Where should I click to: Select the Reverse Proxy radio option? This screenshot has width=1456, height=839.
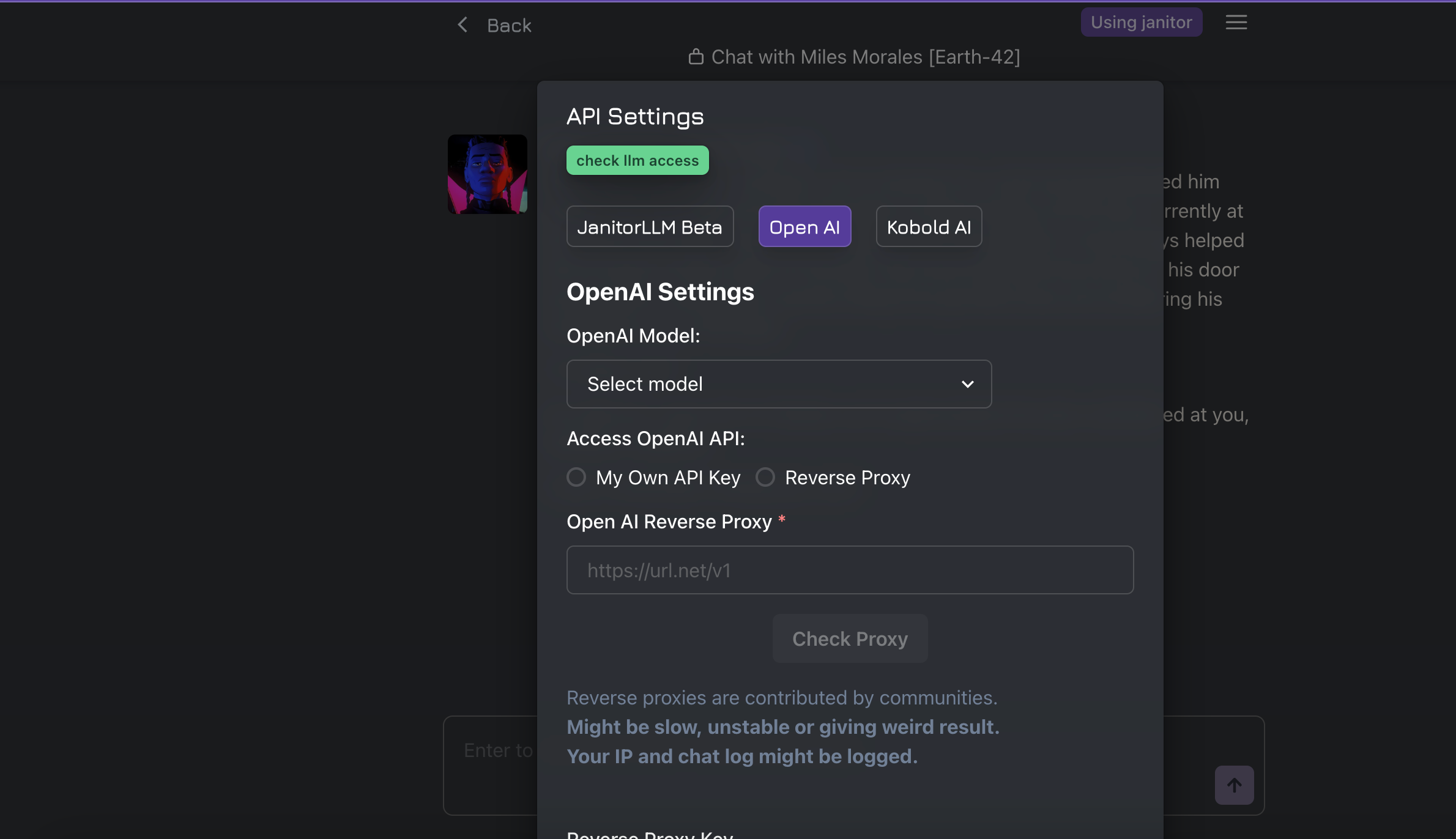tap(765, 477)
